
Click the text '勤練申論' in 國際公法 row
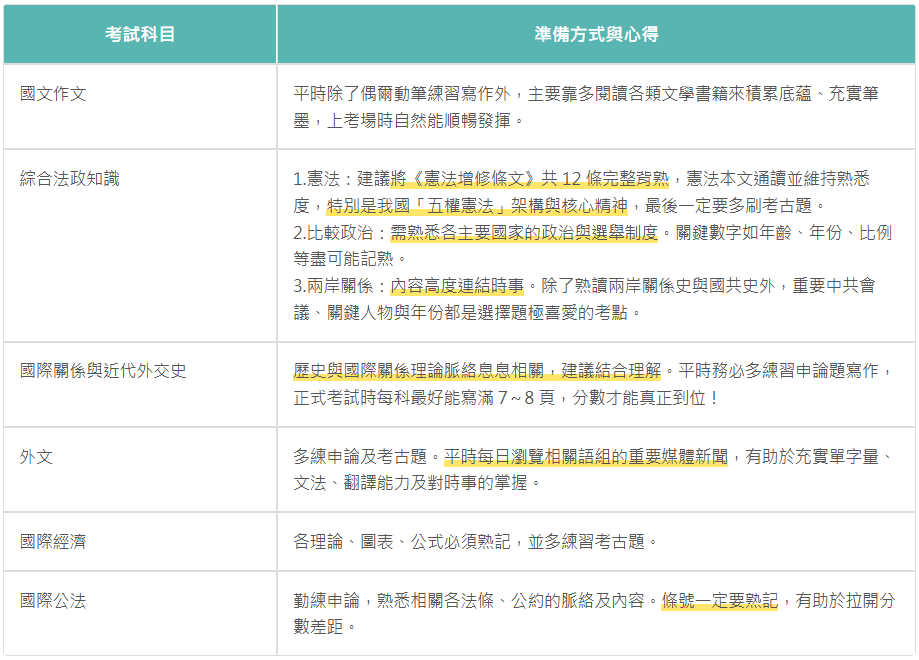tap(326, 601)
